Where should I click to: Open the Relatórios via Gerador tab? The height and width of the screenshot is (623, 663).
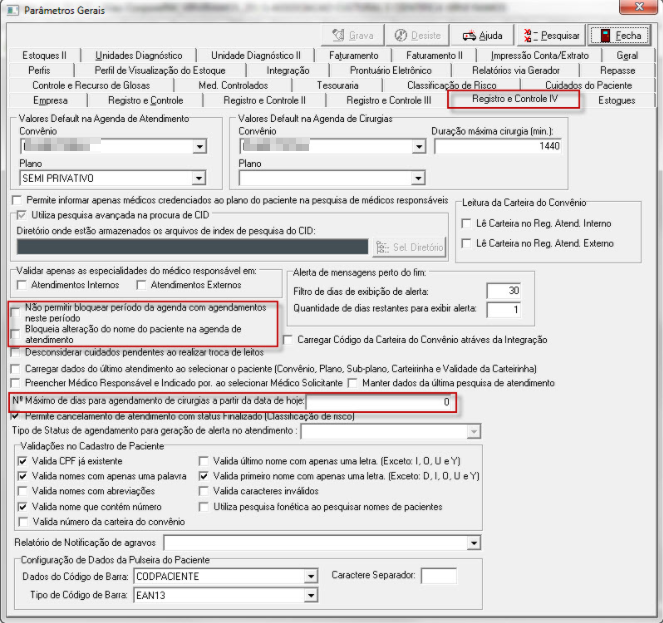click(x=515, y=70)
